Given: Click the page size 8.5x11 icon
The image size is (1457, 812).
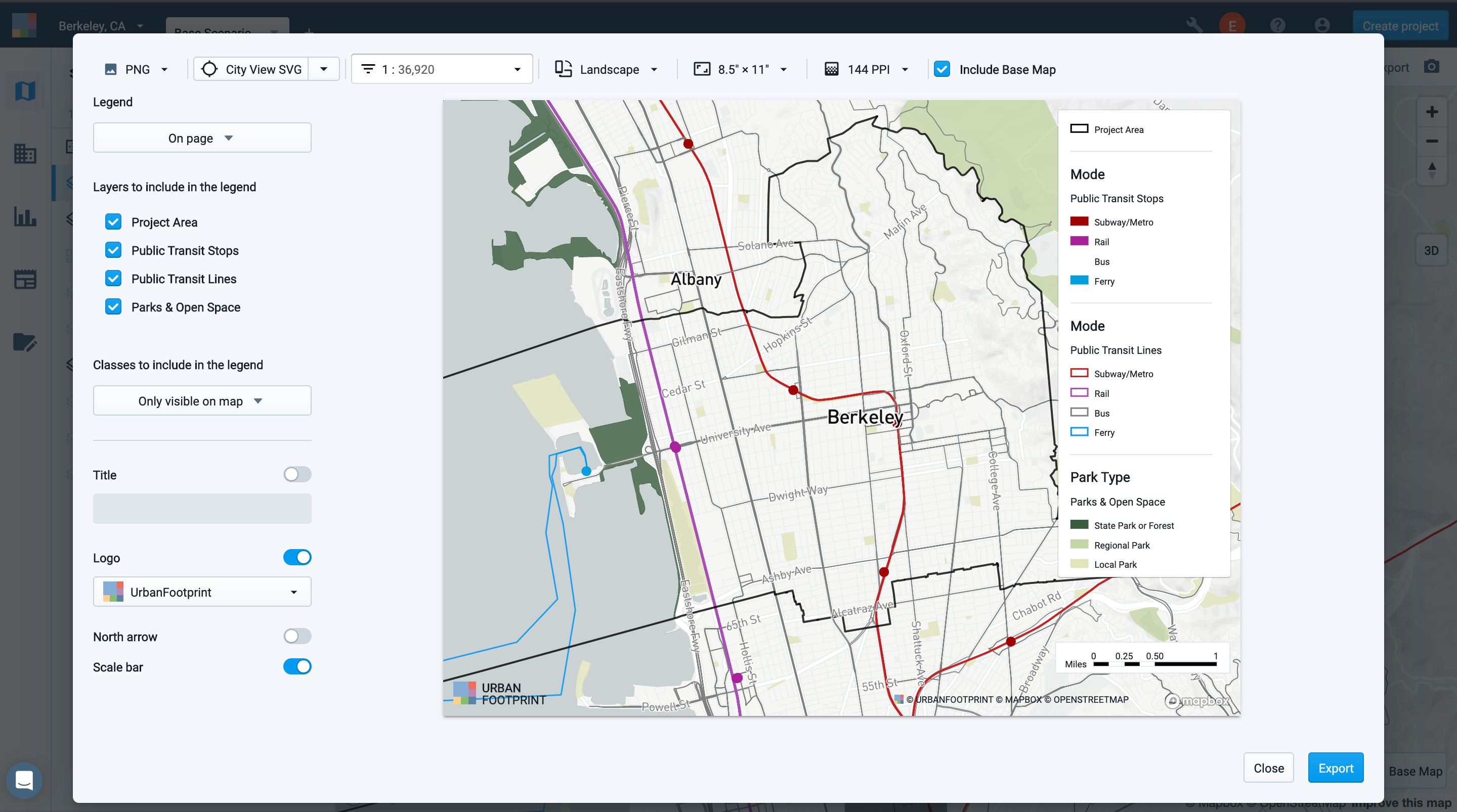Looking at the screenshot, I should tap(701, 69).
